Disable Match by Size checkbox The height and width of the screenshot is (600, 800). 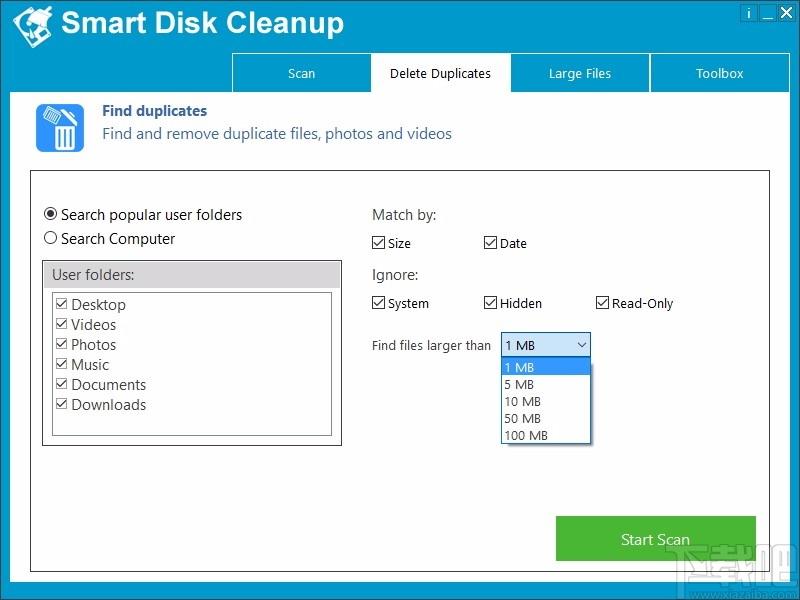378,243
